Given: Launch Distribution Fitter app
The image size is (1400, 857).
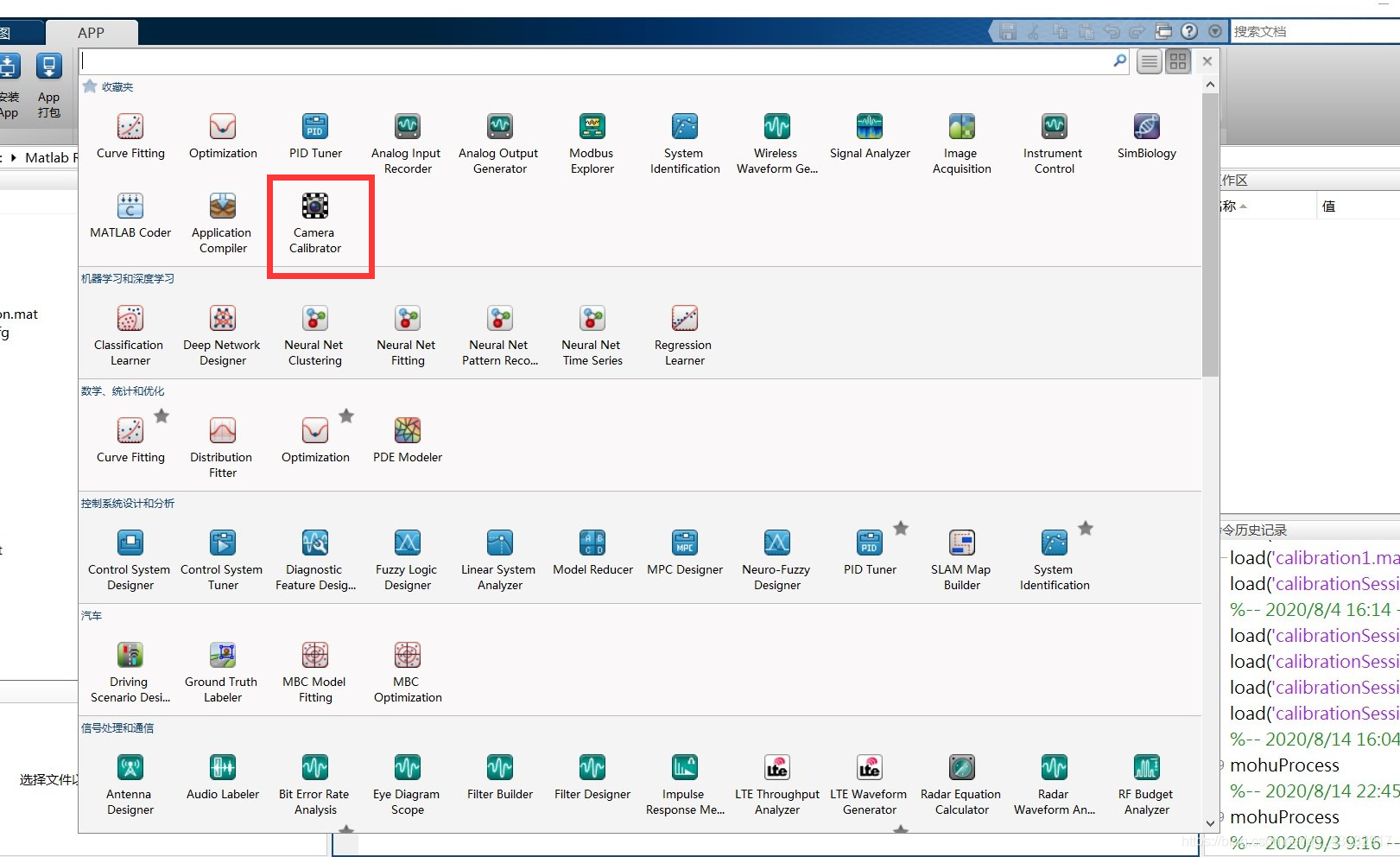Looking at the screenshot, I should (x=222, y=448).
